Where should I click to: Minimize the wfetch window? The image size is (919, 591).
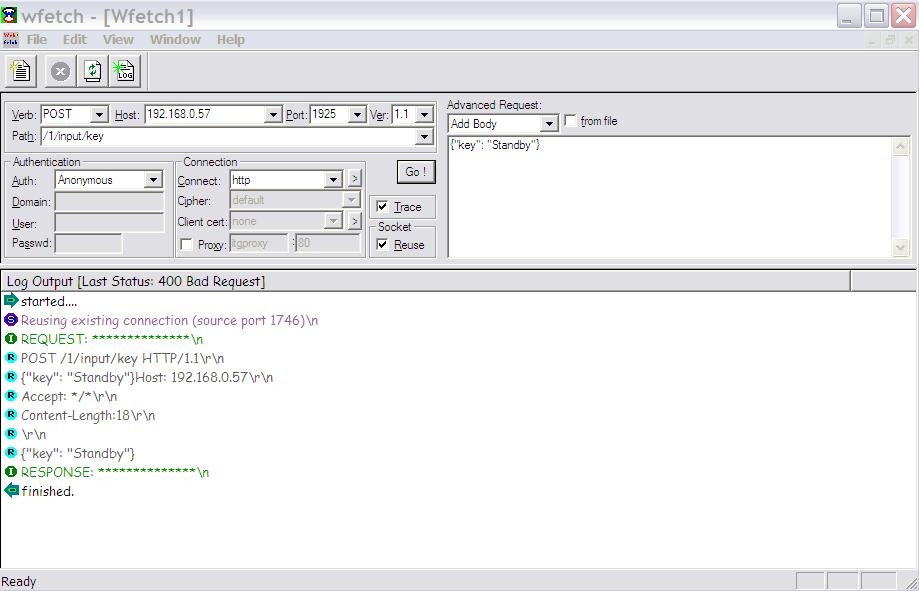(848, 16)
